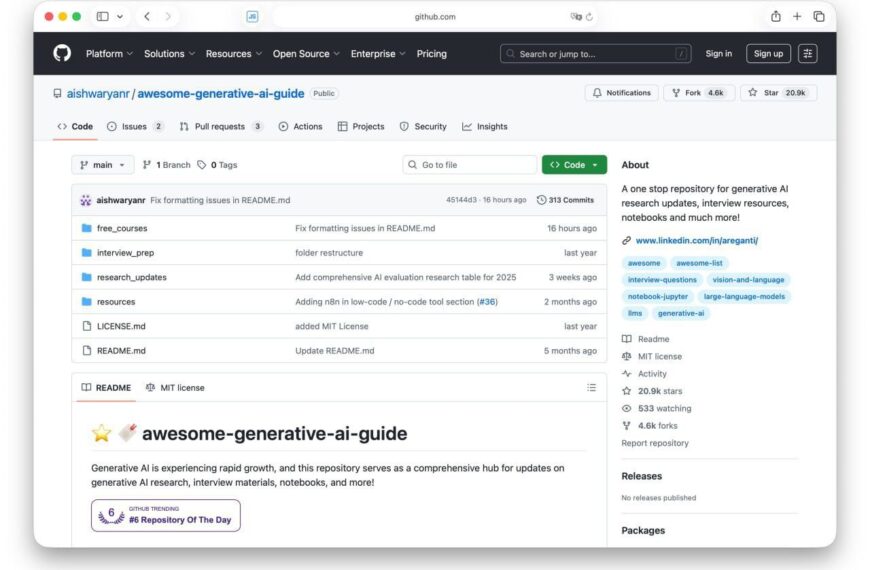Viewport: 870px width, 570px height.
Task: Click the Sign up button
Action: click(768, 54)
